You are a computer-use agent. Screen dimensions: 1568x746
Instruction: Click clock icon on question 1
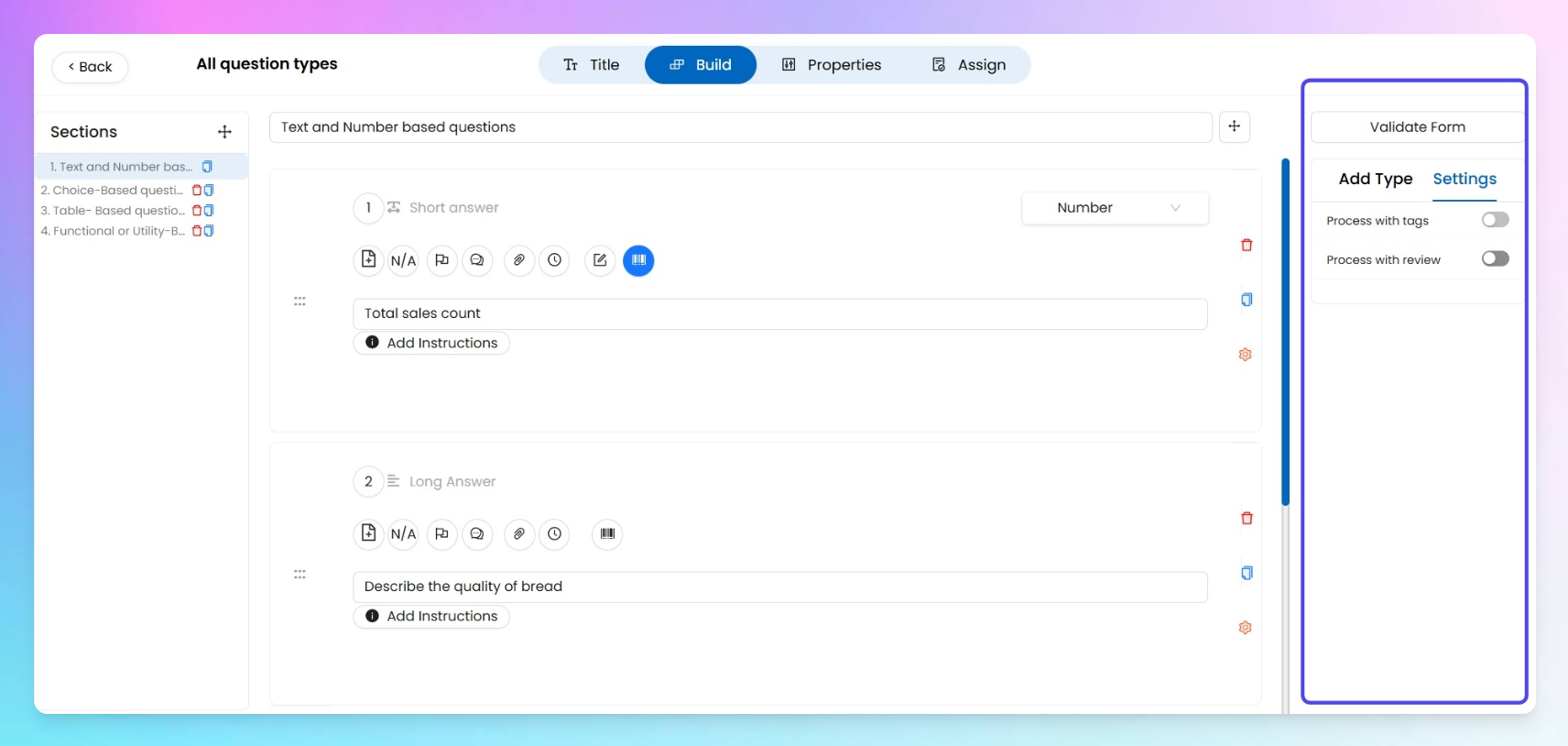pos(555,260)
